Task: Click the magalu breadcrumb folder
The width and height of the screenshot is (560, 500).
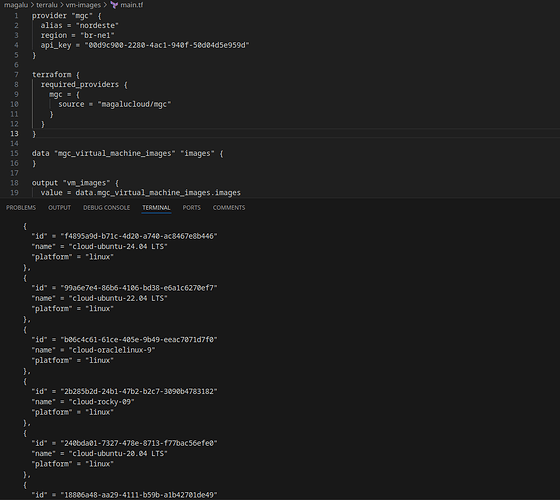Action: (16, 5)
